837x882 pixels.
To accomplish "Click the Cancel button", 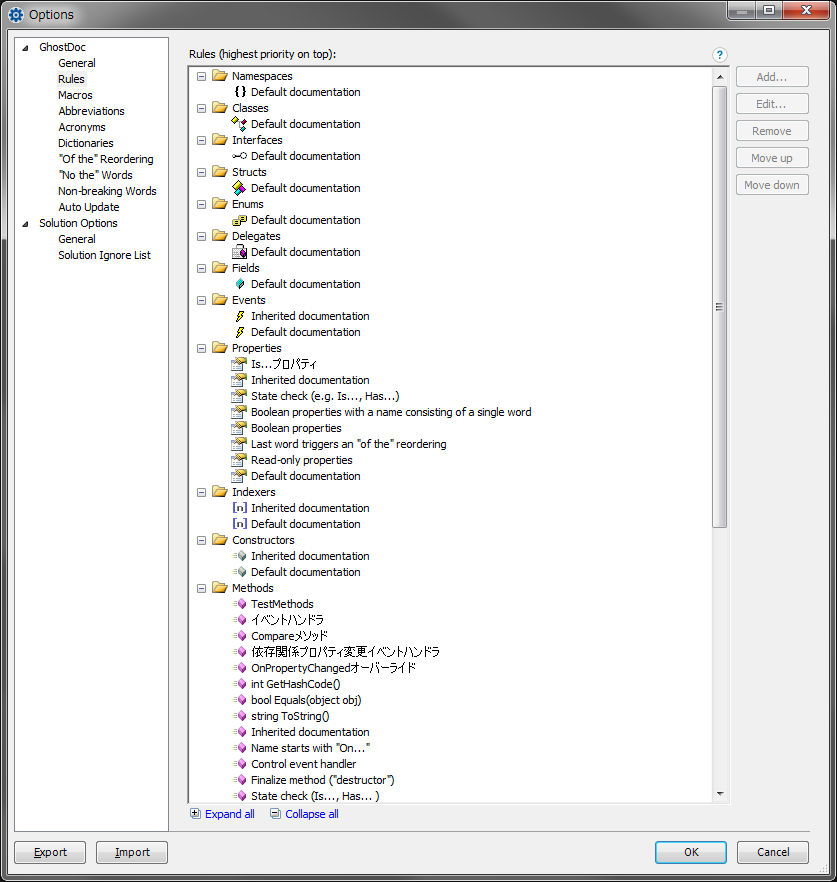I will (773, 852).
